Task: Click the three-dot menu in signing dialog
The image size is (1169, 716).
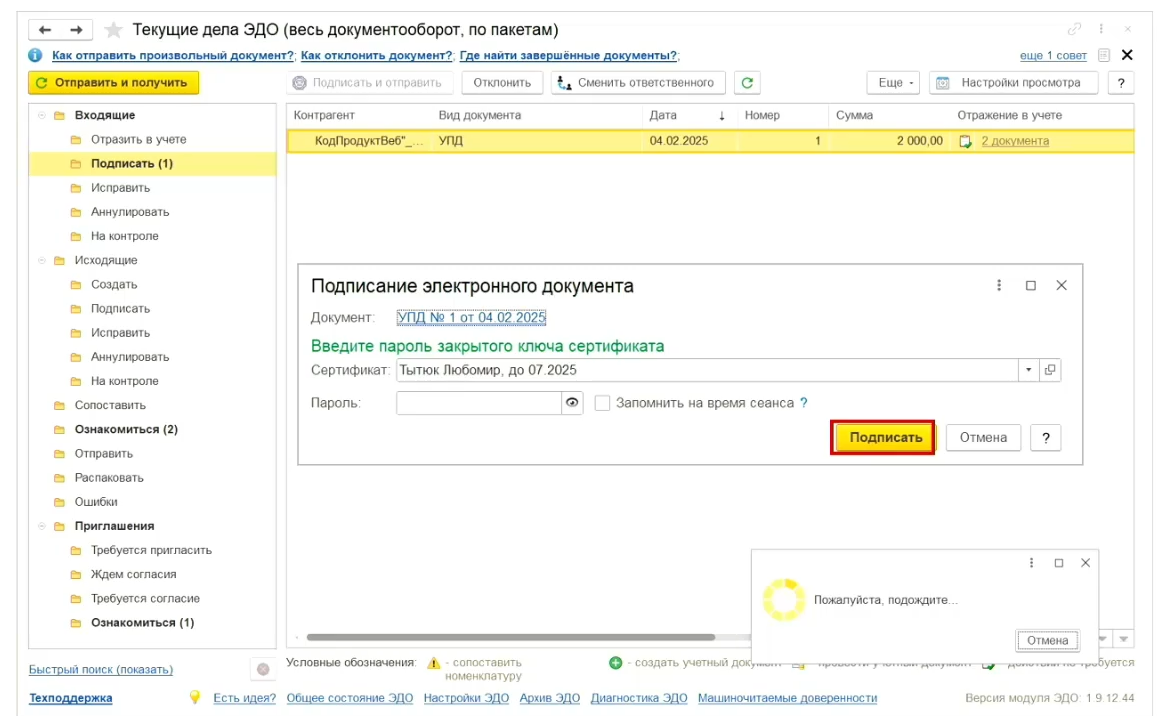Action: pos(999,286)
